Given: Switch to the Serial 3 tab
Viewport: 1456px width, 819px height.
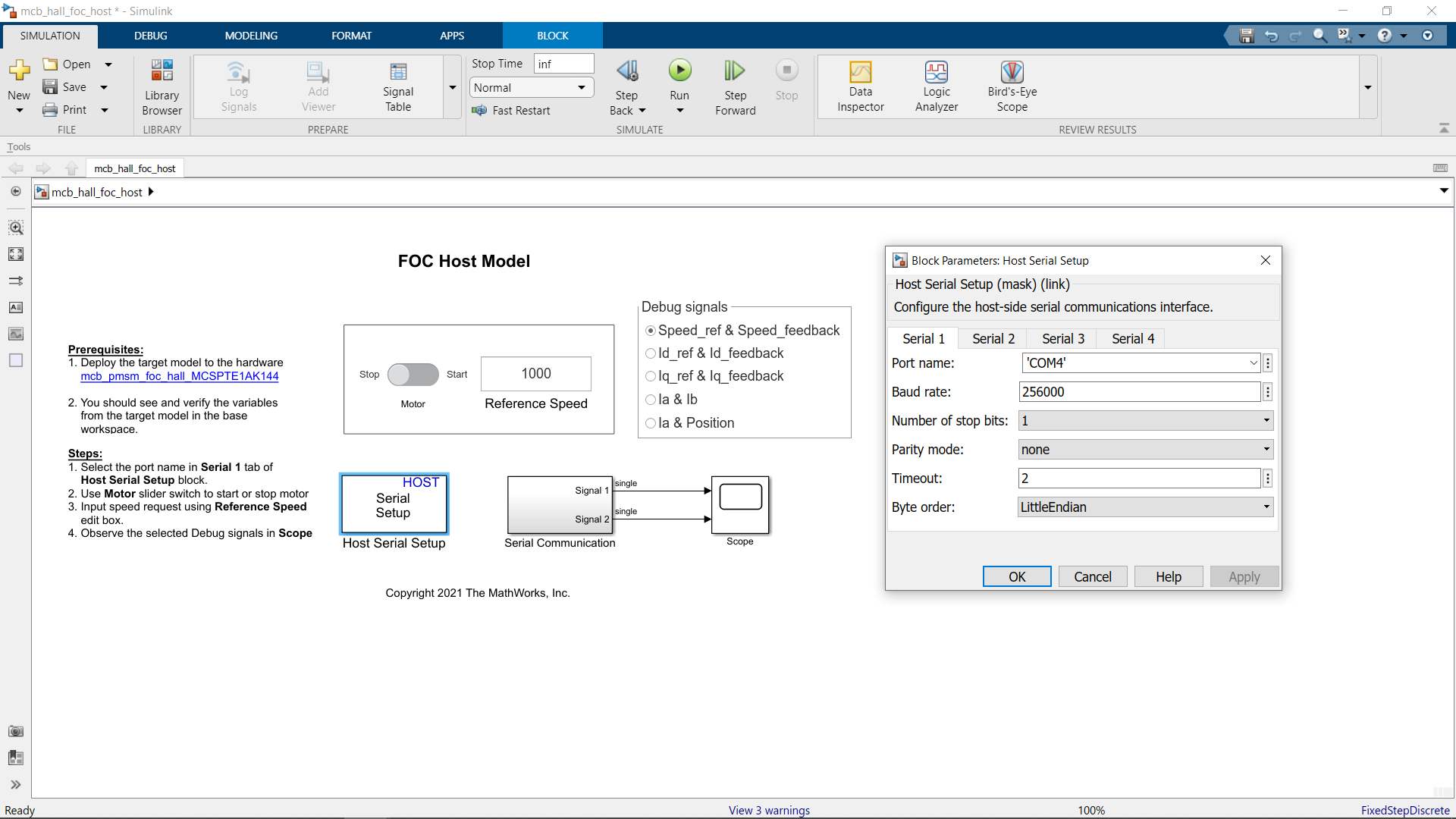Looking at the screenshot, I should click(1062, 338).
